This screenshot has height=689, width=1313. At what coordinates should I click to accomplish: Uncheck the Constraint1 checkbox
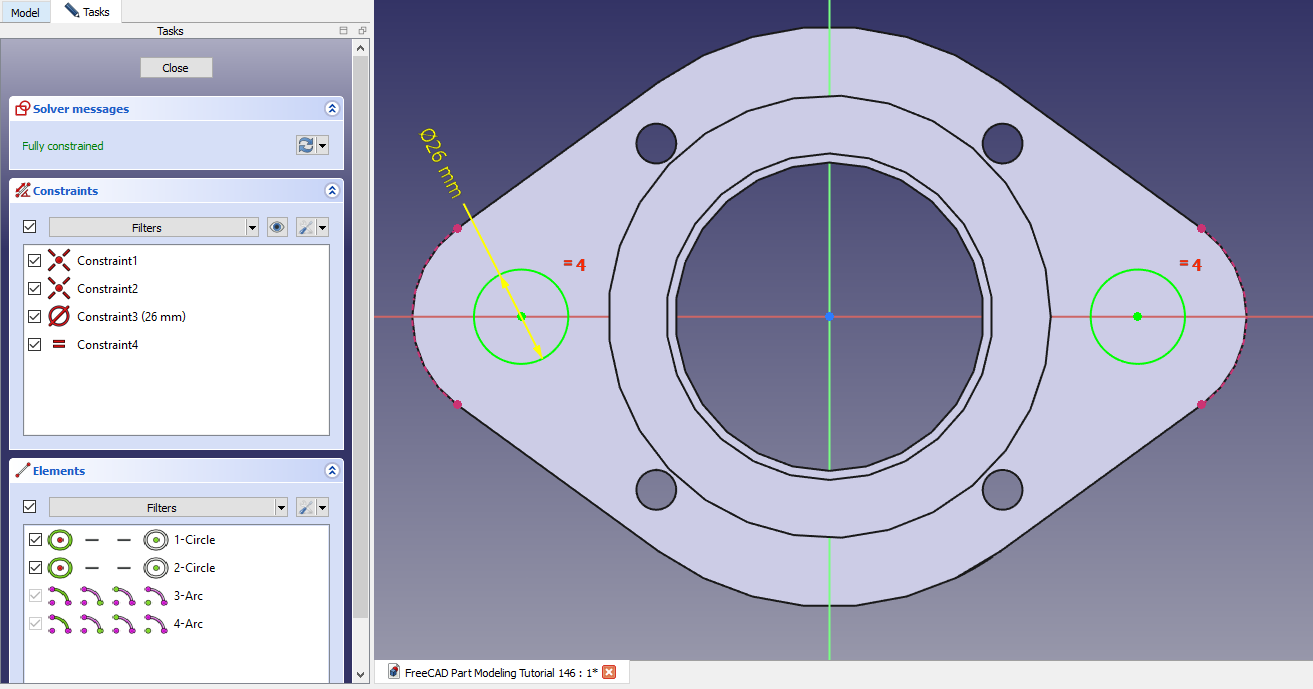tap(35, 260)
